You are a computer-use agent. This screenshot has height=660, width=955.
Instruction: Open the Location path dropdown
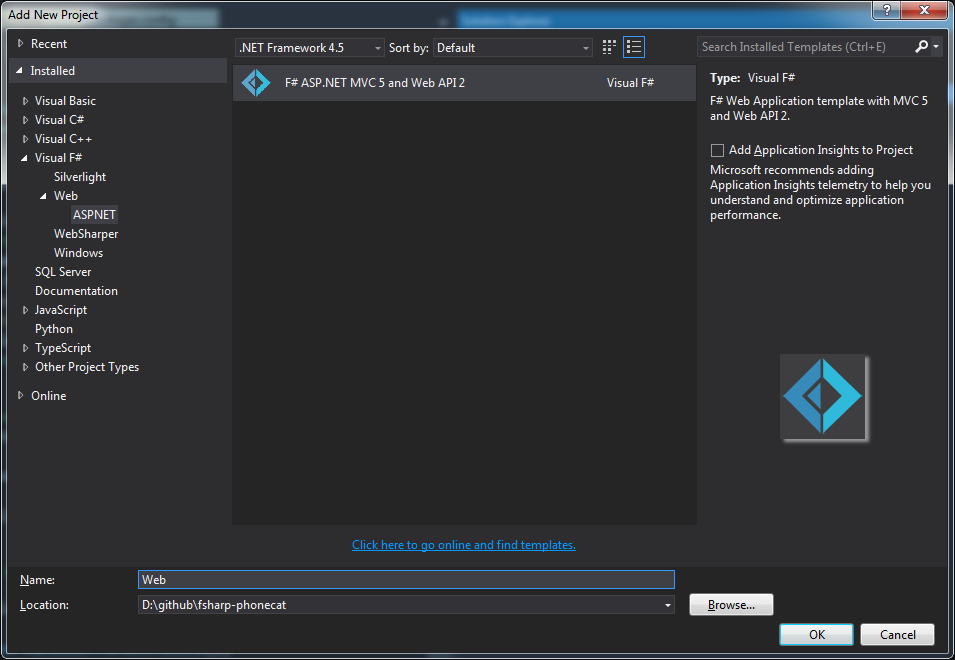pyautogui.click(x=668, y=605)
